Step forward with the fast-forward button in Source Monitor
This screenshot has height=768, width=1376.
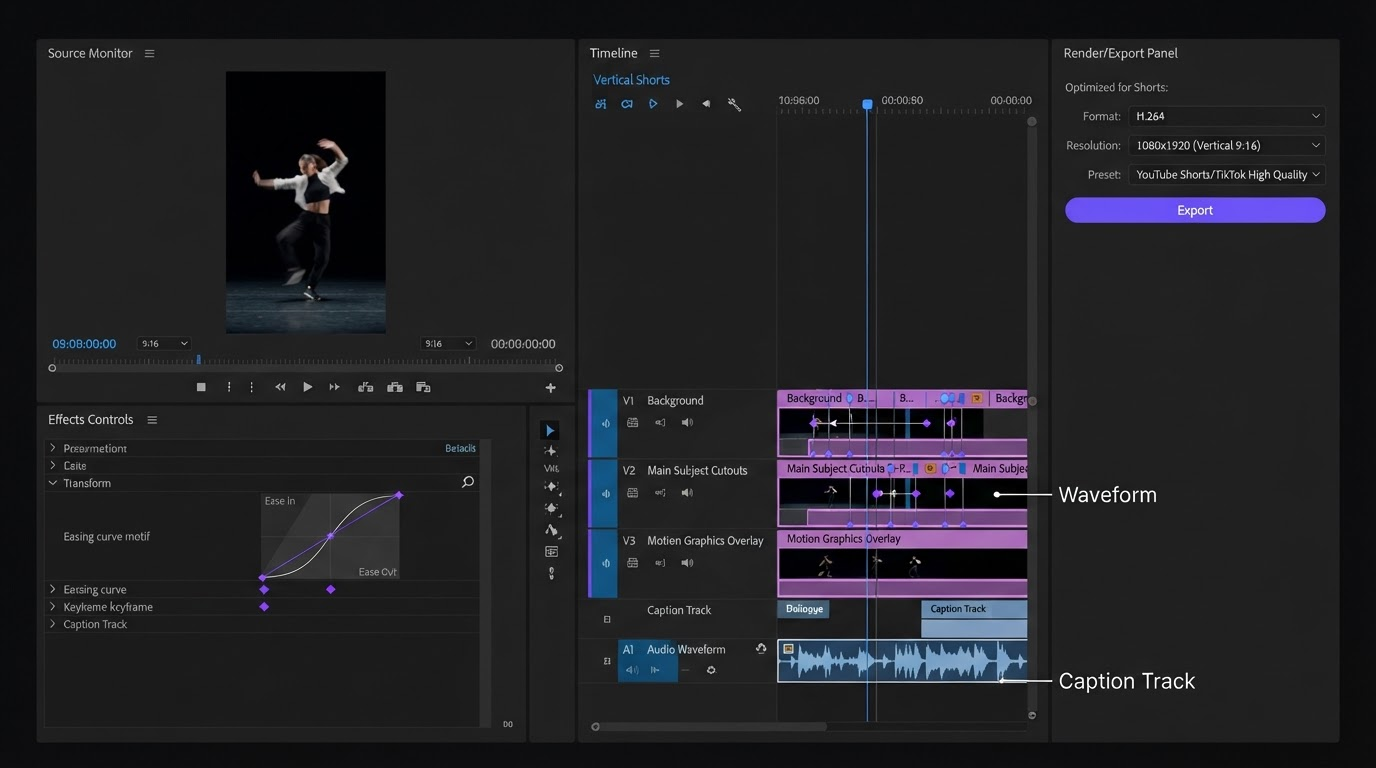click(334, 387)
